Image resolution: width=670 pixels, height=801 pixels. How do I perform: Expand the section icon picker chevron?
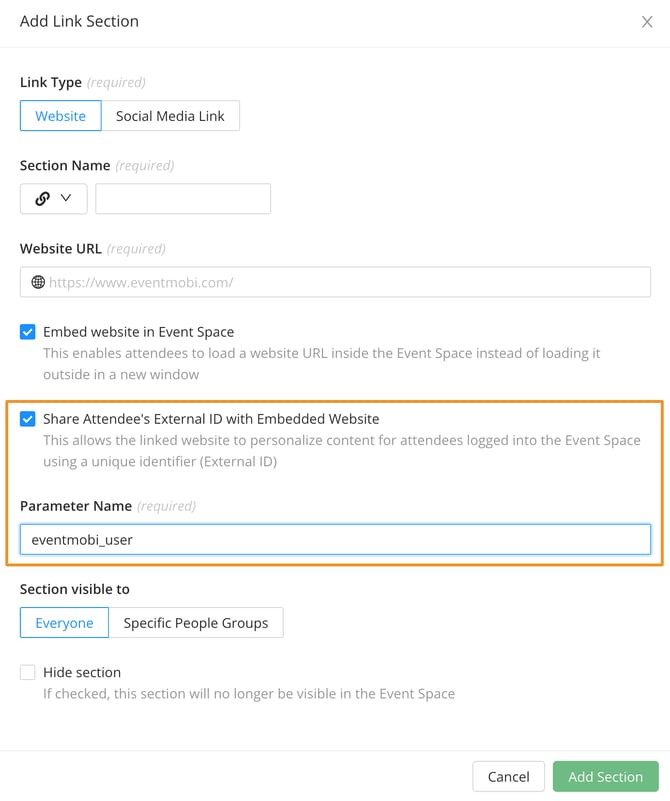67,198
